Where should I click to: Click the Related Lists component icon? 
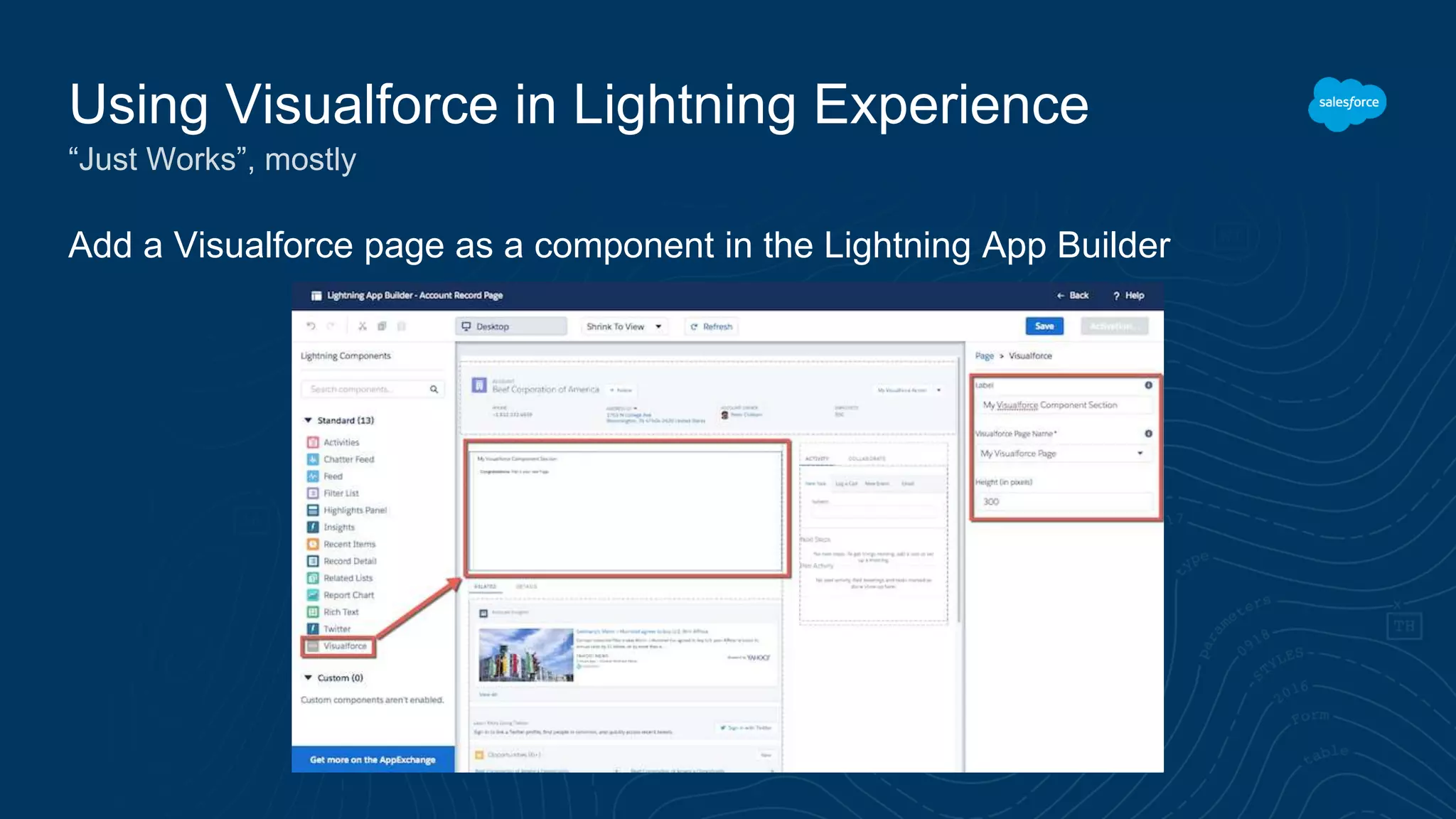(x=313, y=578)
